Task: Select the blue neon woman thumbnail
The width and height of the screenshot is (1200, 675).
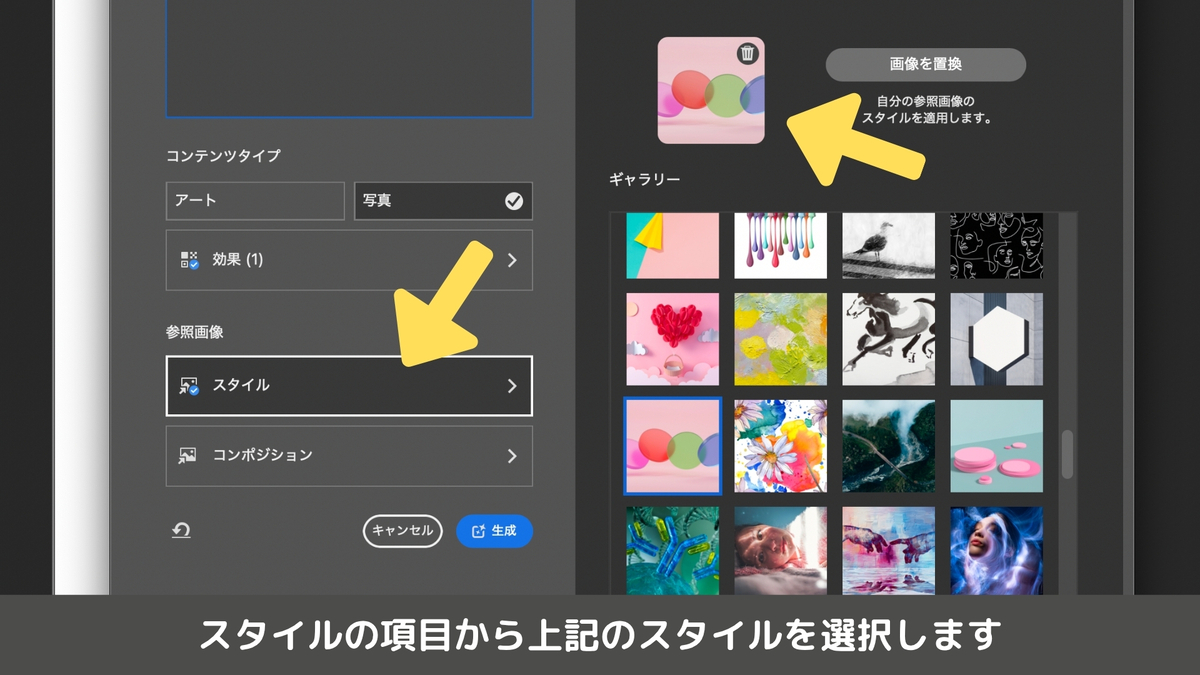Action: tap(997, 551)
